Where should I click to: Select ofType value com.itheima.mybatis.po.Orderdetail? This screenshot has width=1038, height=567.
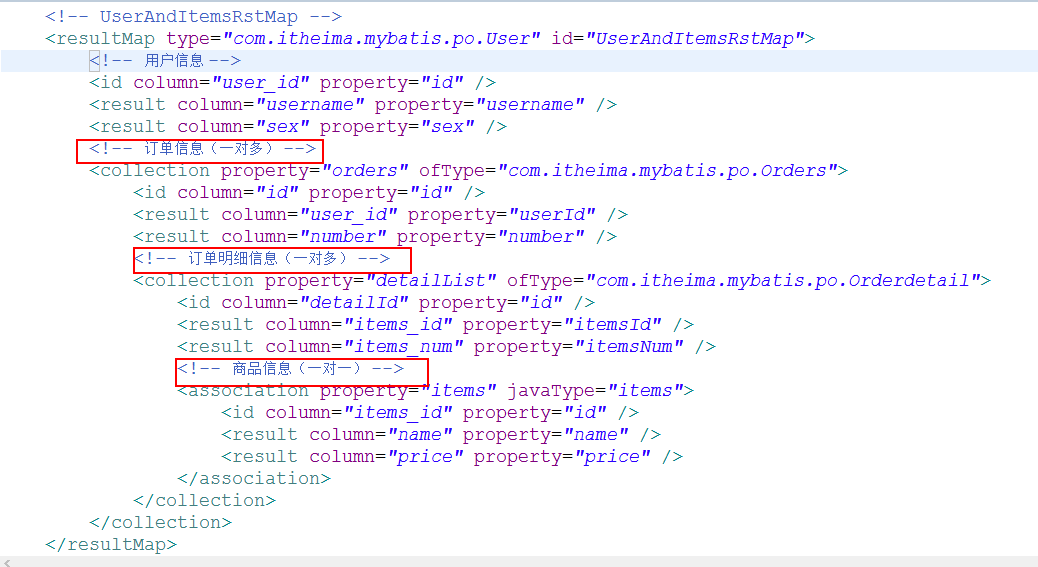(x=782, y=281)
